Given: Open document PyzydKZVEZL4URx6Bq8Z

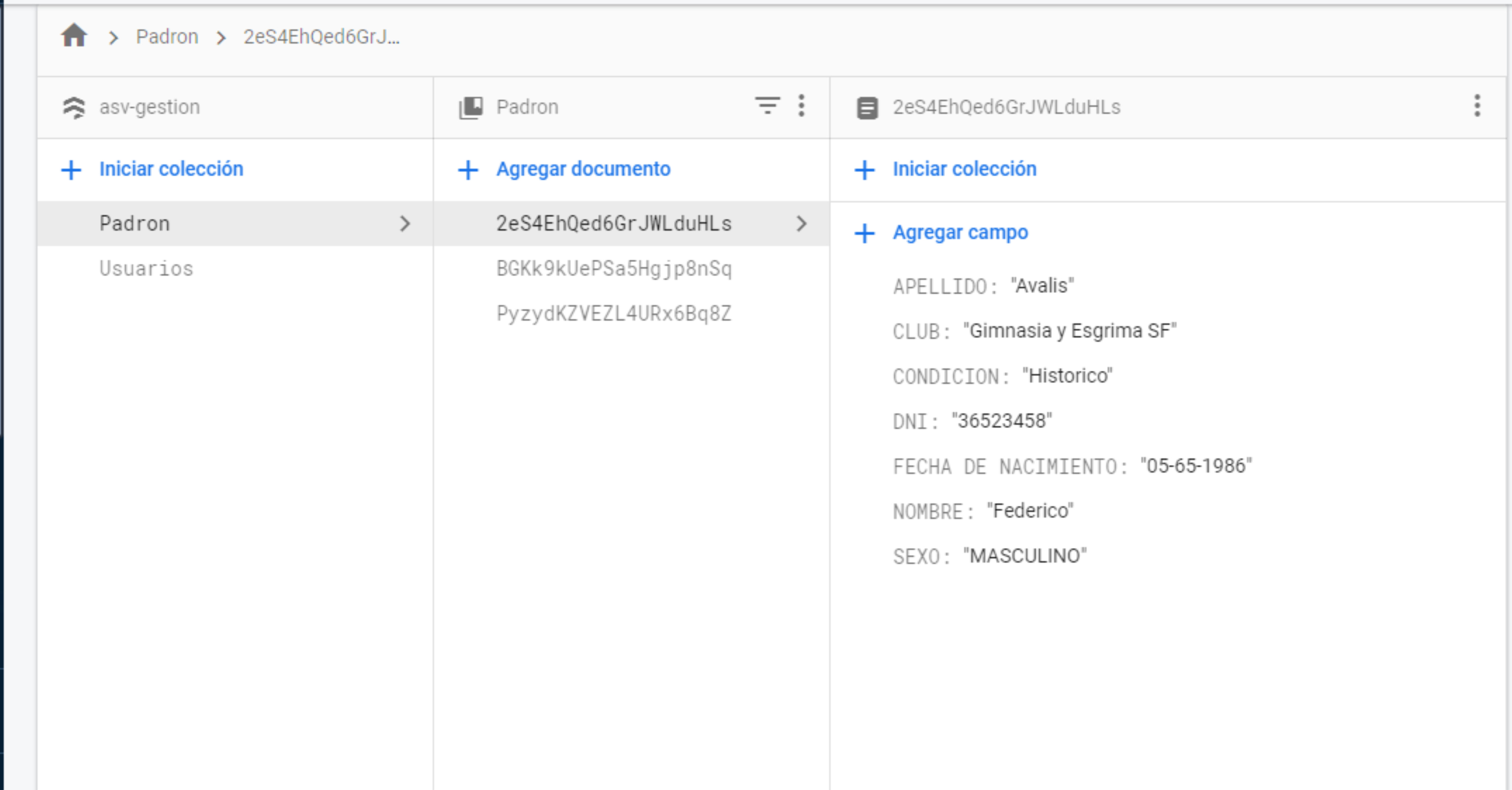Looking at the screenshot, I should click(614, 314).
